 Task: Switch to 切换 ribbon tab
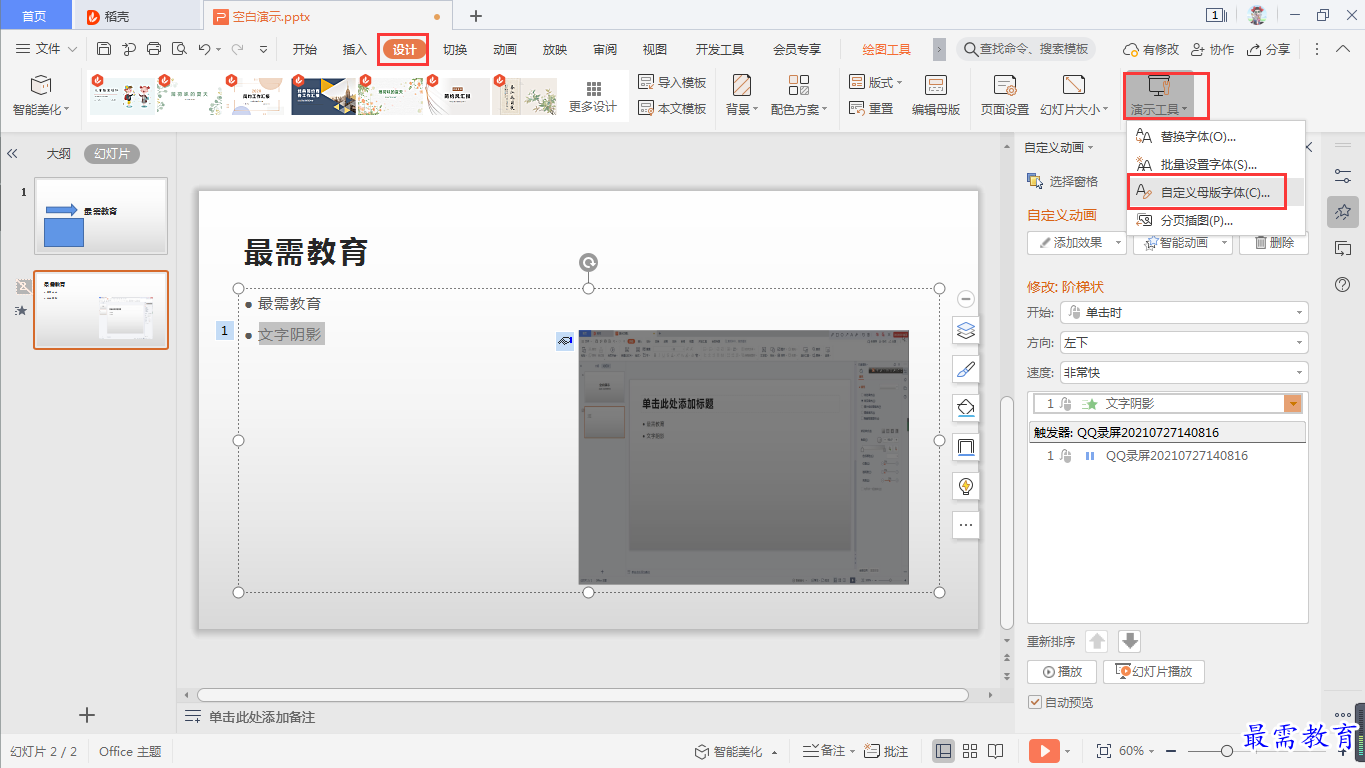(x=455, y=49)
